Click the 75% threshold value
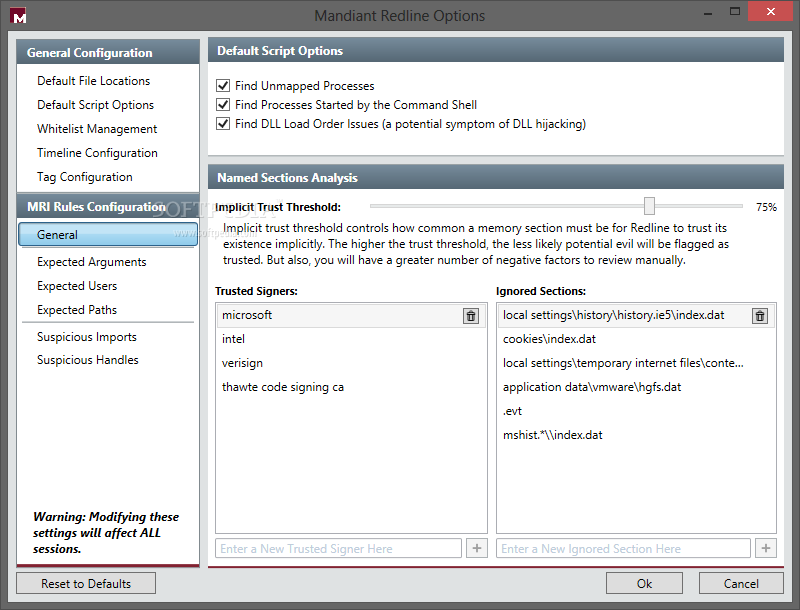 pos(766,207)
